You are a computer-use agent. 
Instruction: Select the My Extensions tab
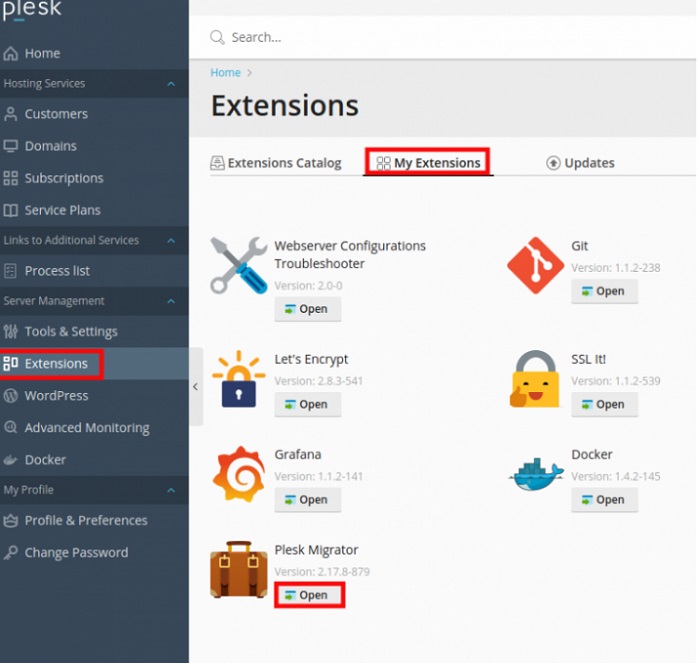[428, 163]
